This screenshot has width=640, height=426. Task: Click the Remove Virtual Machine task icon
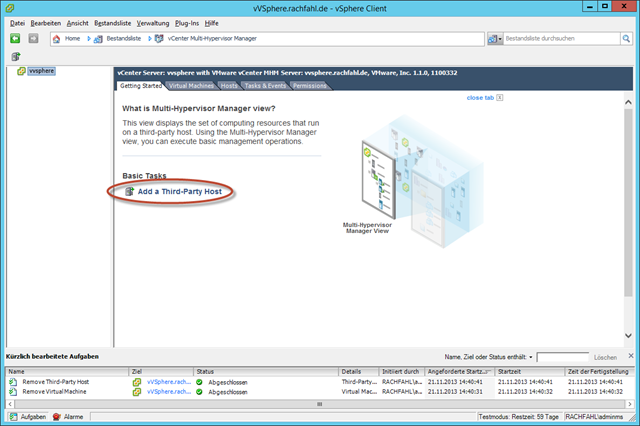pos(13,392)
